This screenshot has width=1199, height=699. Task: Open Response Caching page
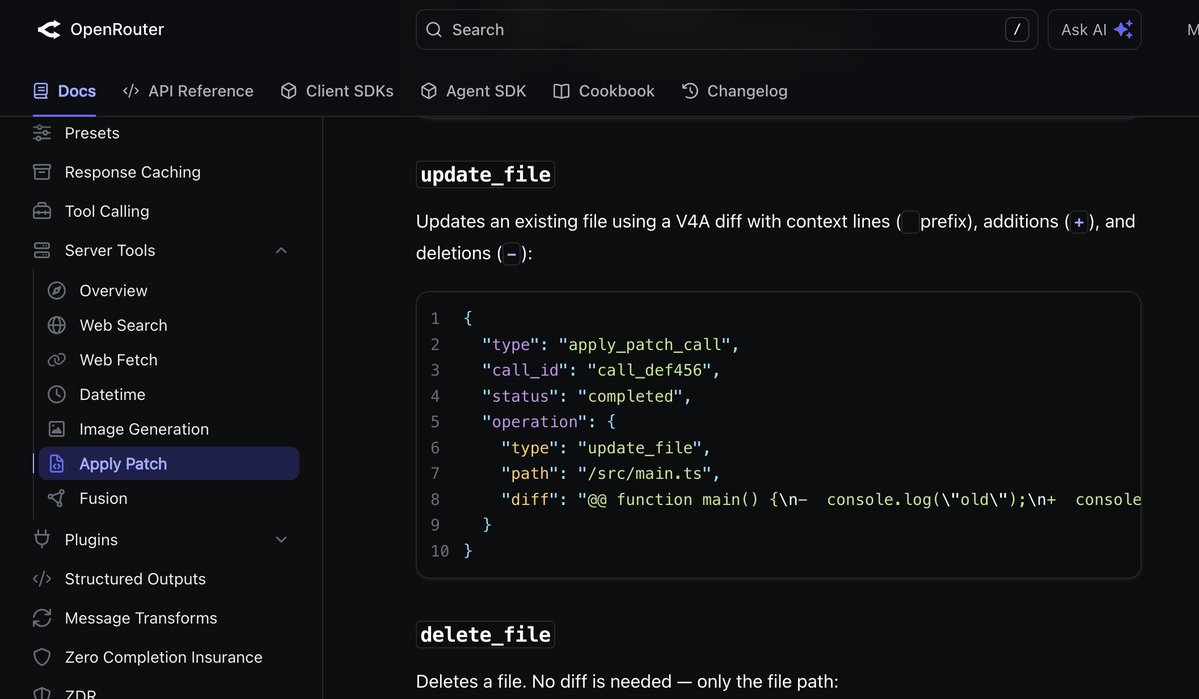pyautogui.click(x=132, y=172)
